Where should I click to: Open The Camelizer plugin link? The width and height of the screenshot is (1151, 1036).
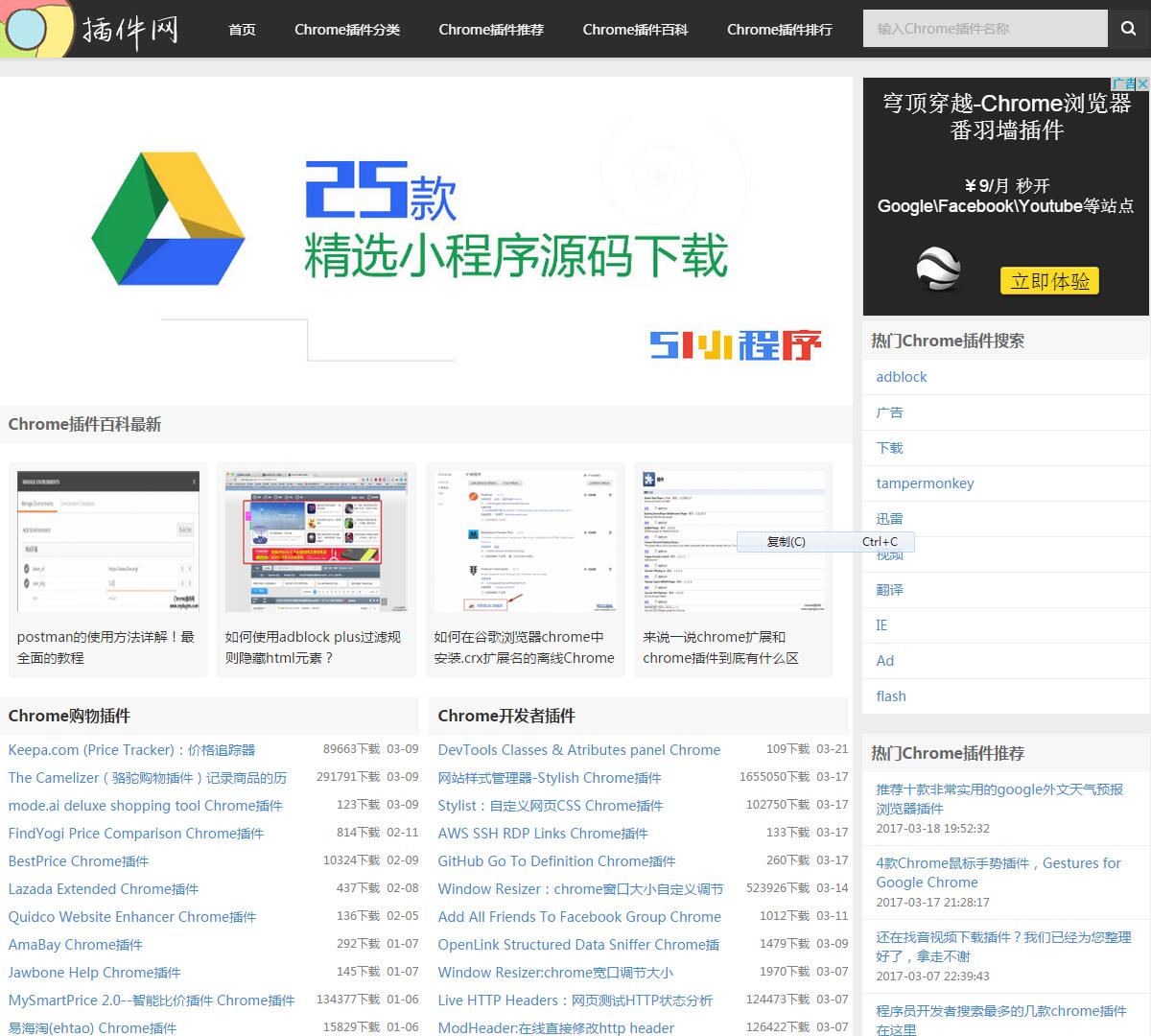coord(148,778)
